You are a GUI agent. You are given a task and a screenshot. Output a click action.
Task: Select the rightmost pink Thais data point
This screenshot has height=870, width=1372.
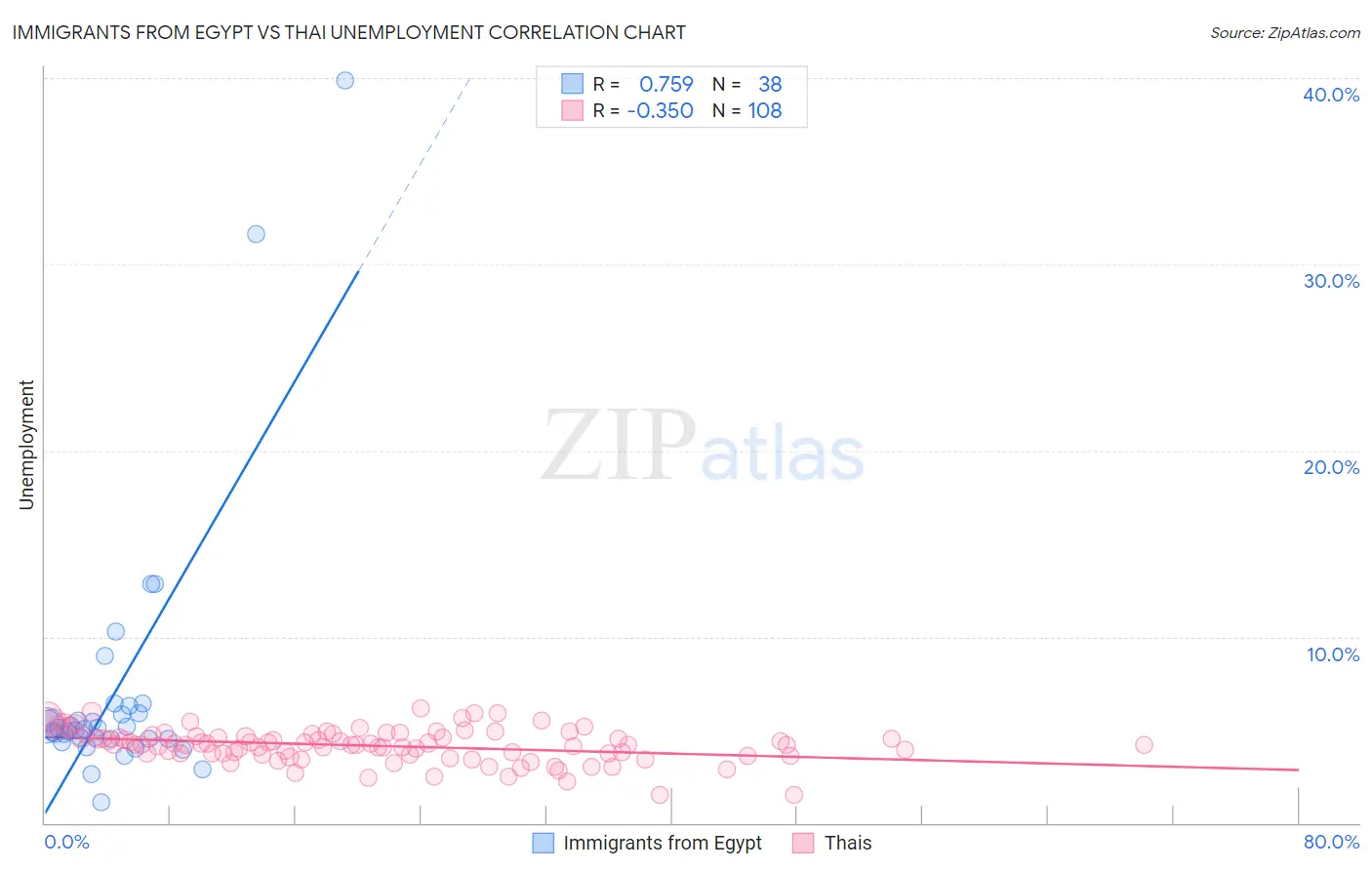(1144, 744)
